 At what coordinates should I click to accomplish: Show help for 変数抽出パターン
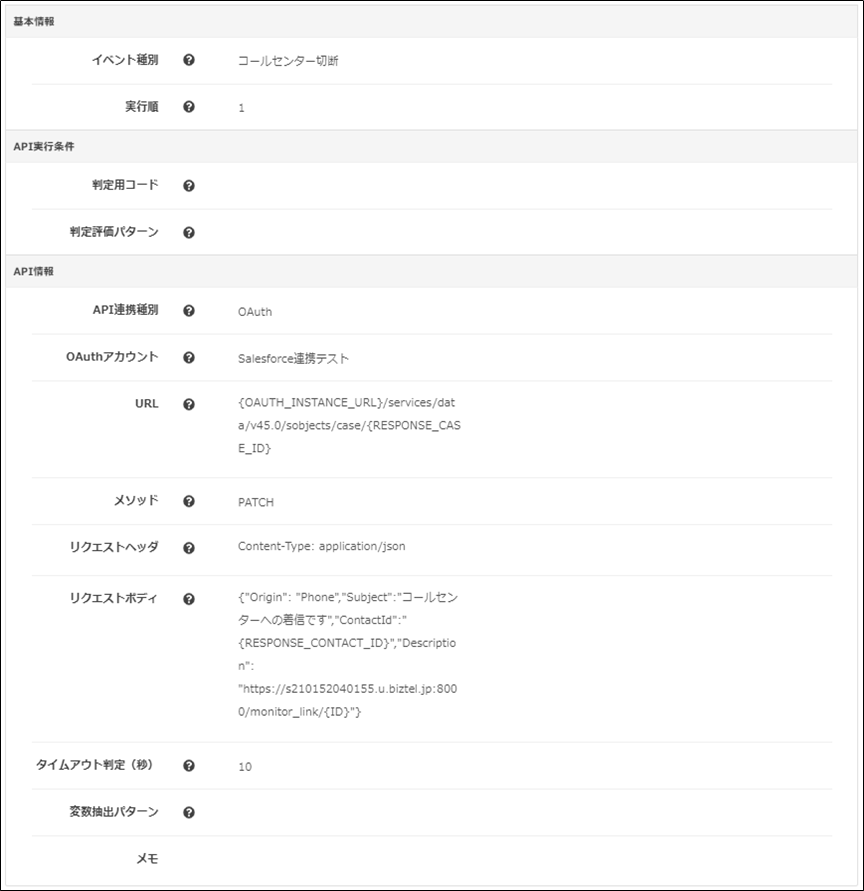(189, 813)
